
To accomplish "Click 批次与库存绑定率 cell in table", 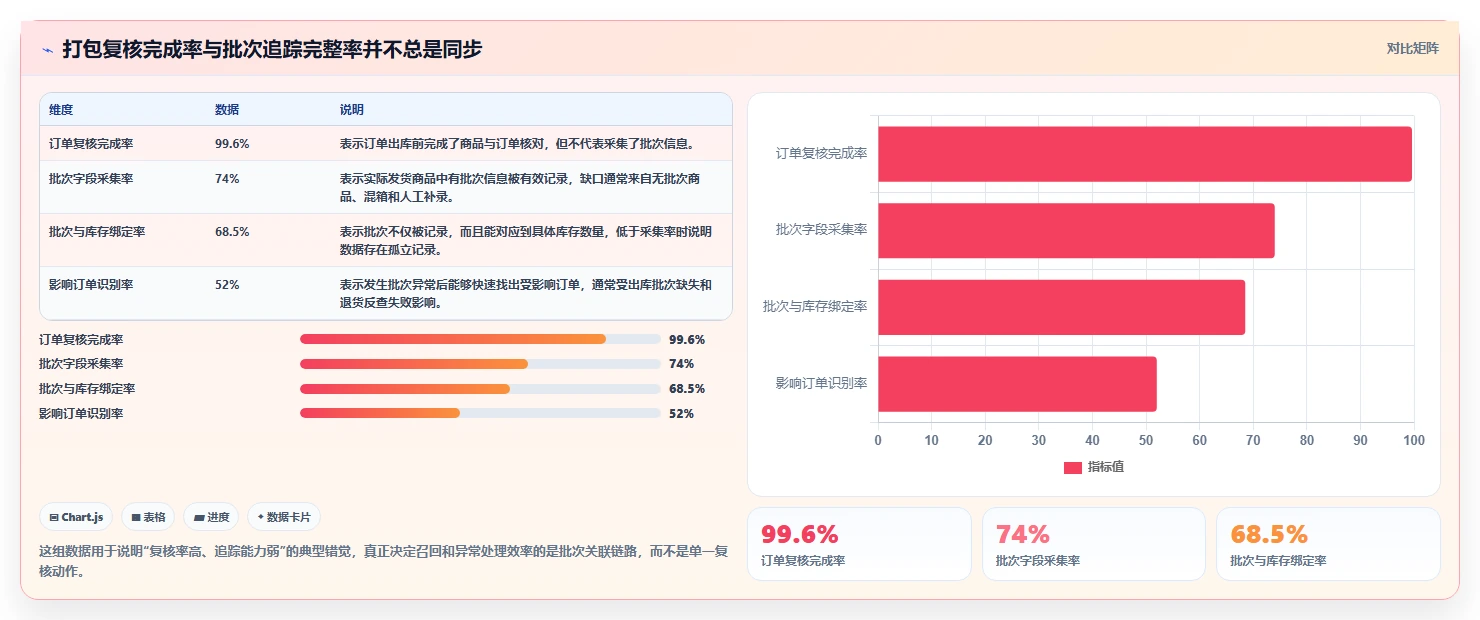I will click(97, 232).
